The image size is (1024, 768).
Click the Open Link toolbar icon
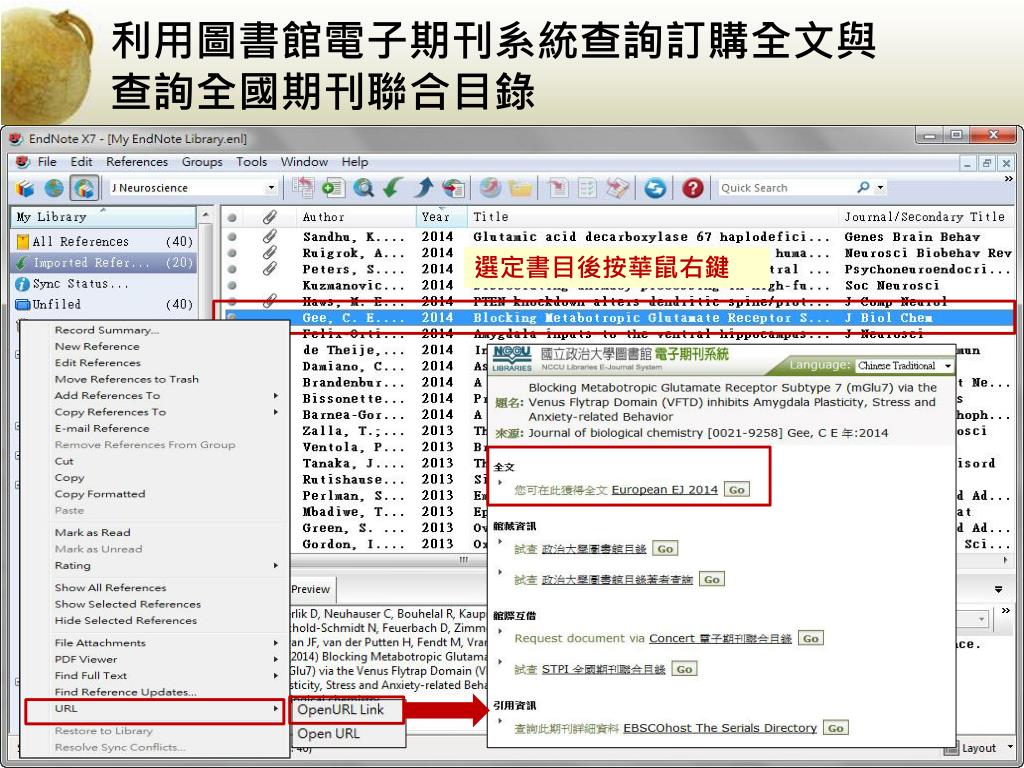[490, 188]
